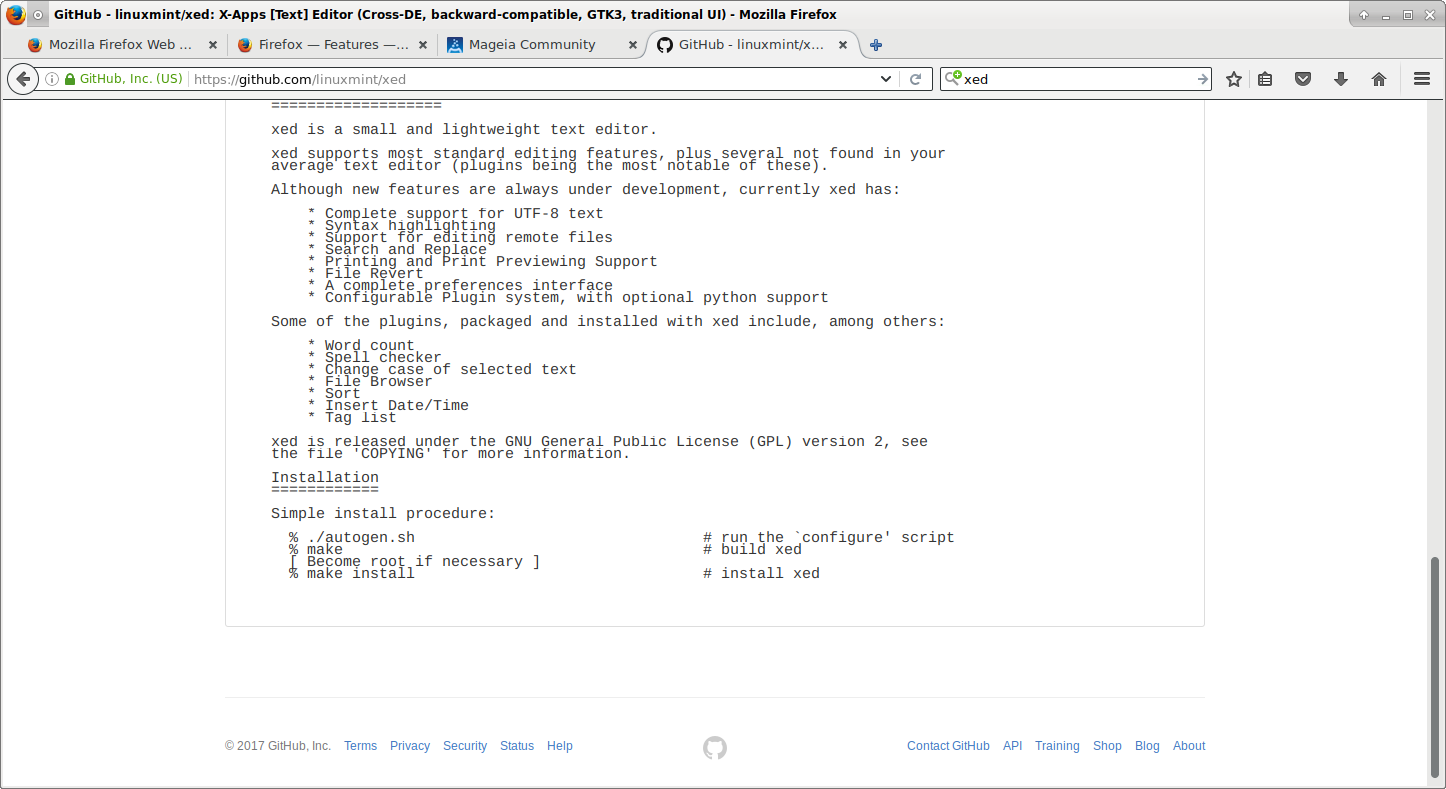Open the Help footer link
1446x789 pixels.
point(560,746)
